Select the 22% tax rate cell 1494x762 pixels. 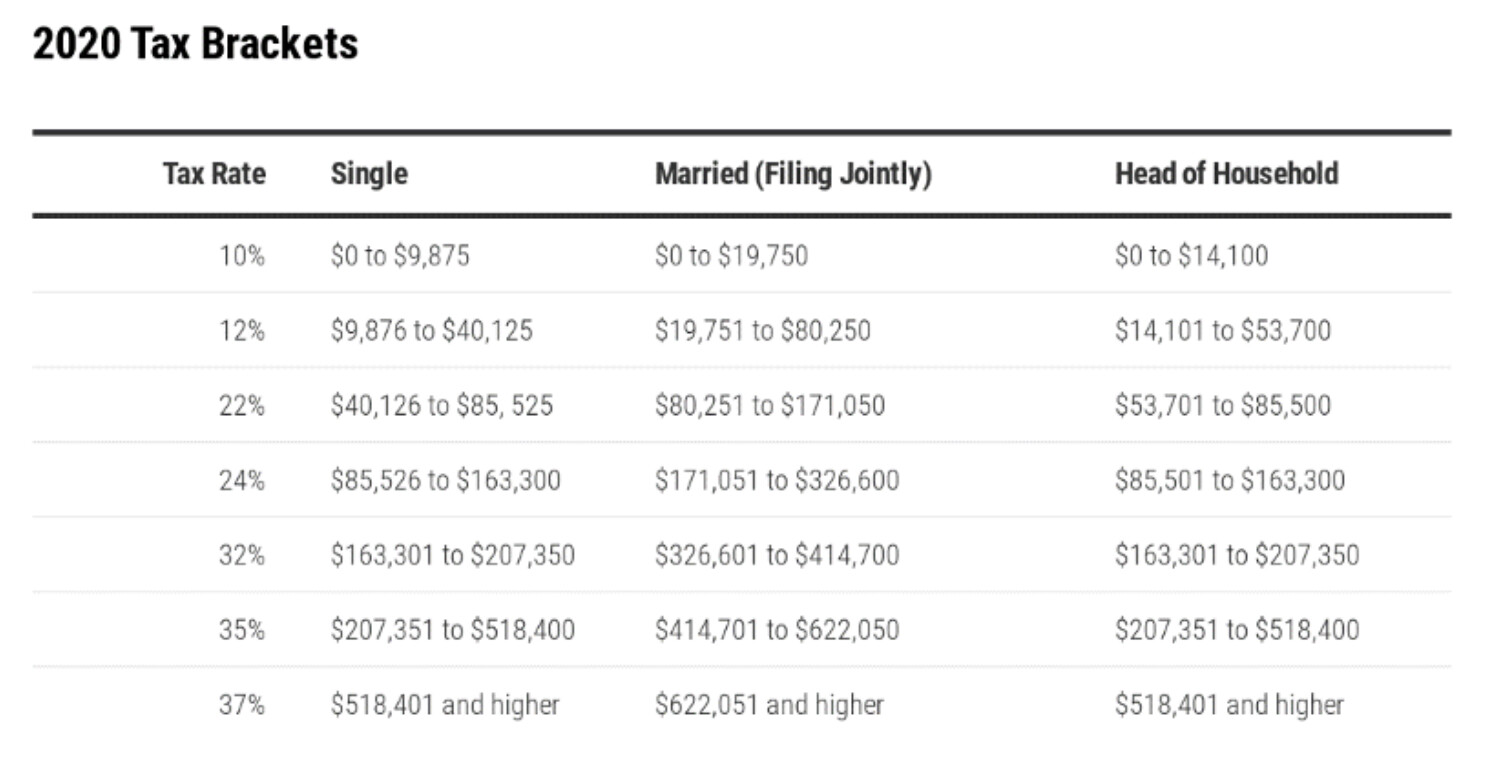pos(242,406)
